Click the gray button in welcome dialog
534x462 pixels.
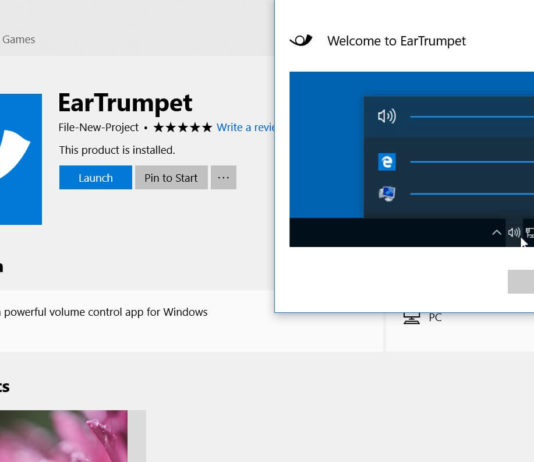(521, 281)
